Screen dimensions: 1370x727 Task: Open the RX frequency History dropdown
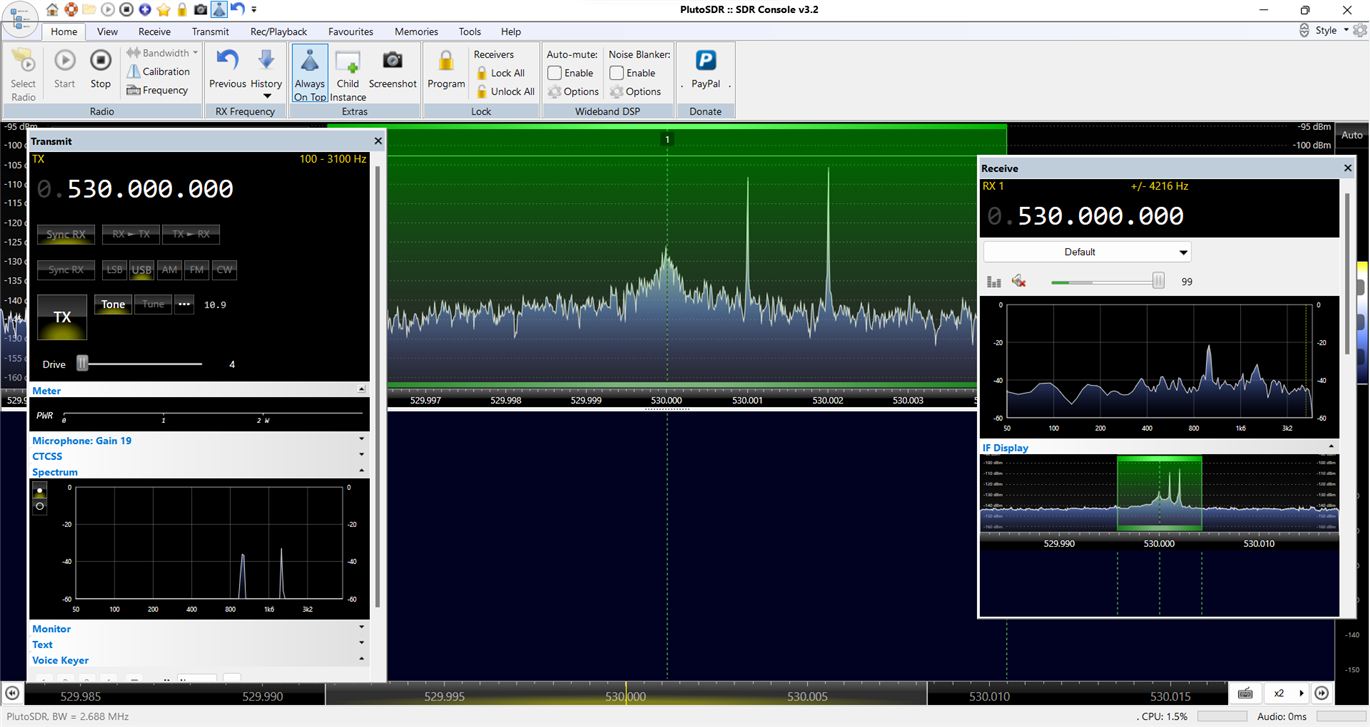pos(266,74)
